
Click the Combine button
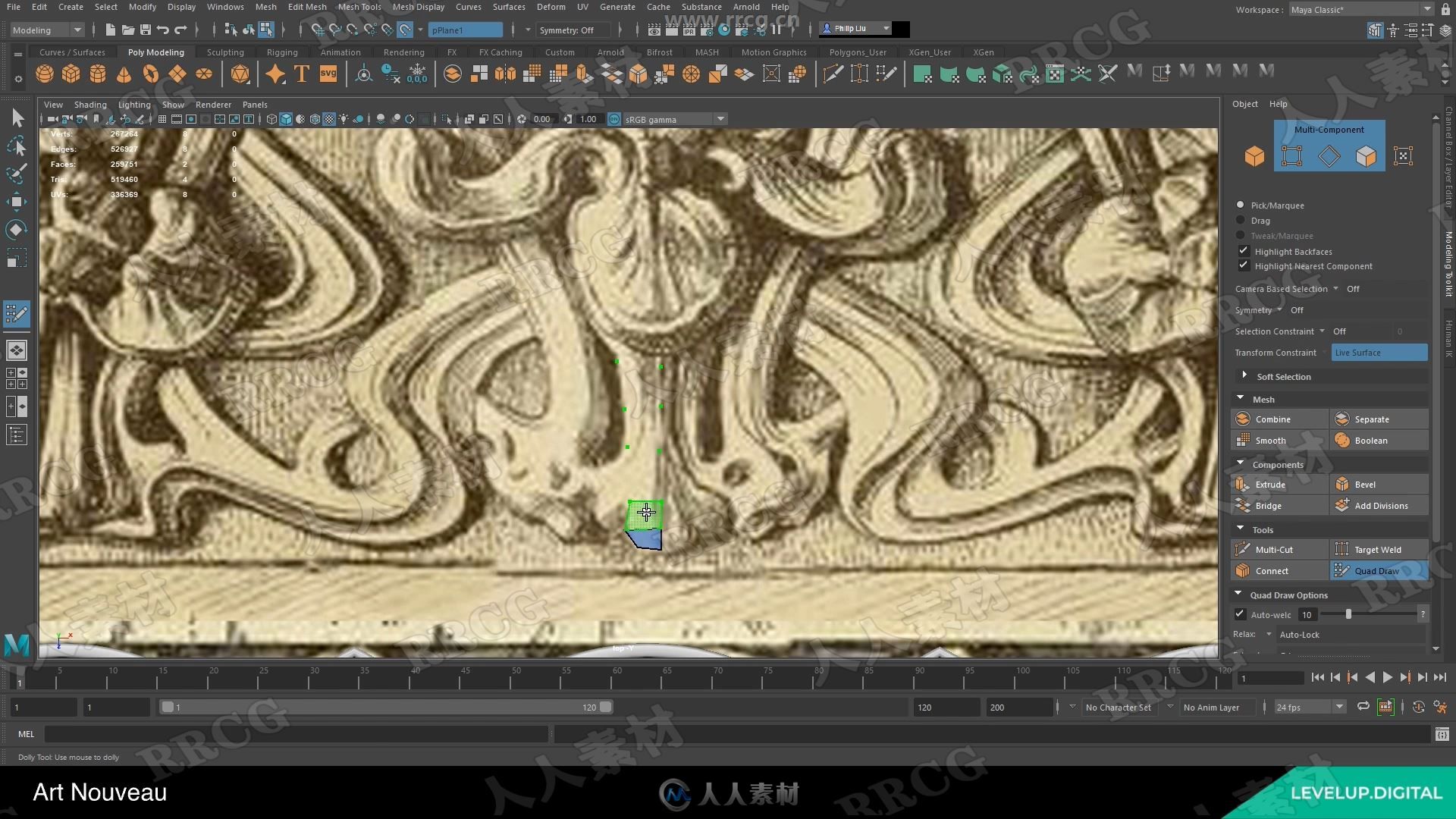1279,419
